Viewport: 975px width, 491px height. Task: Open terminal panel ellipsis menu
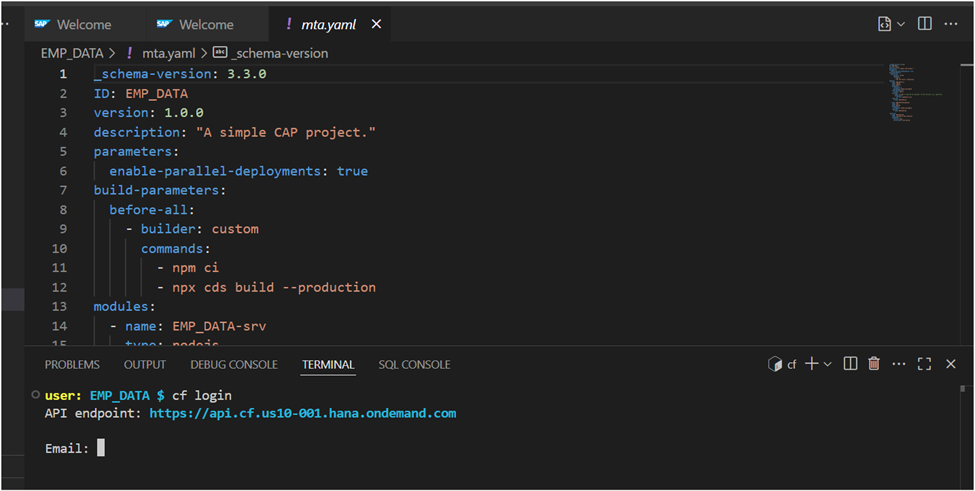tap(899, 364)
